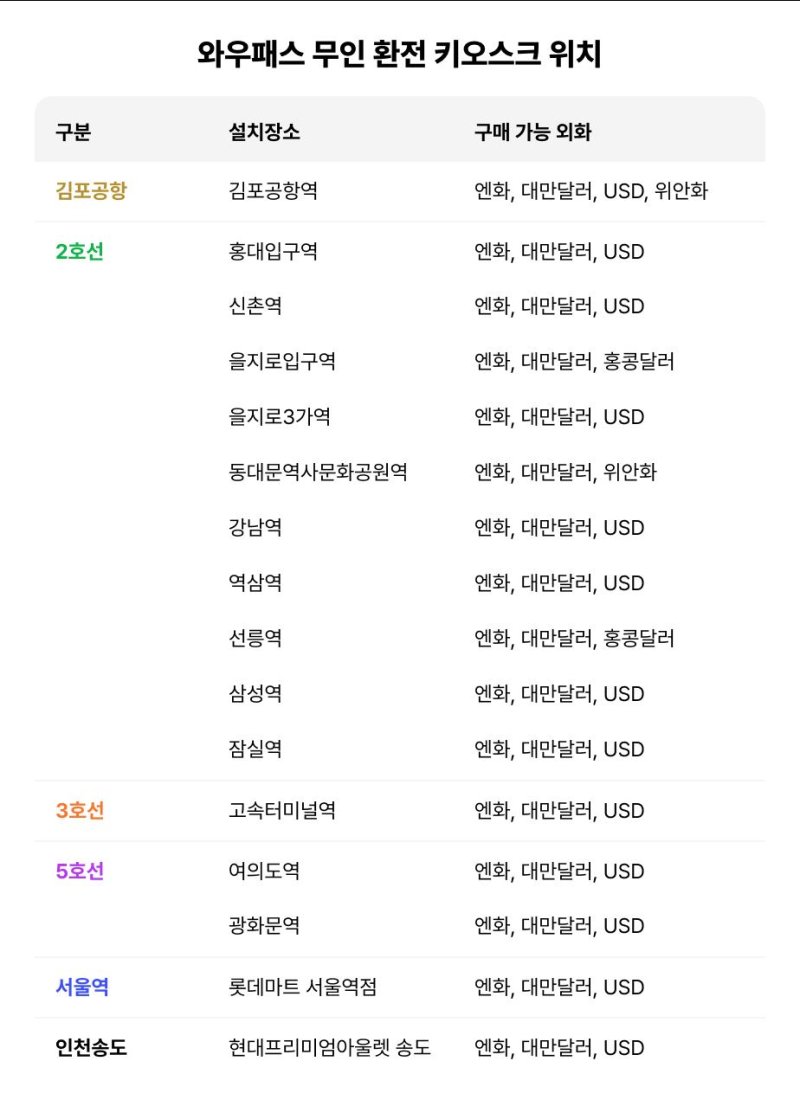Select the 잠실역 location cell

click(255, 749)
